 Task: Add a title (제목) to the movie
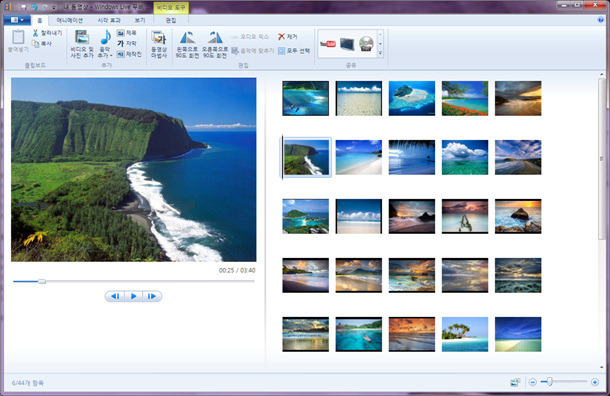tap(127, 33)
